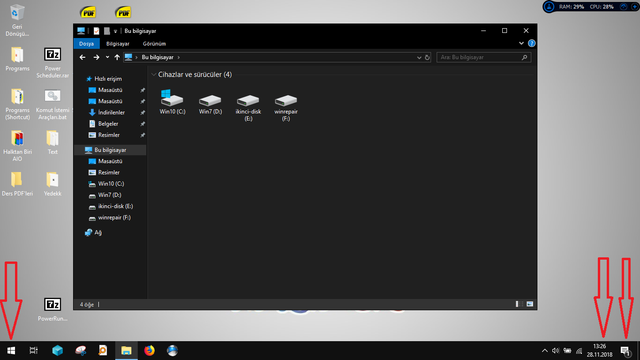Open recent locations dropdown arrow
Viewport: 640px width, 360px height.
click(107, 58)
